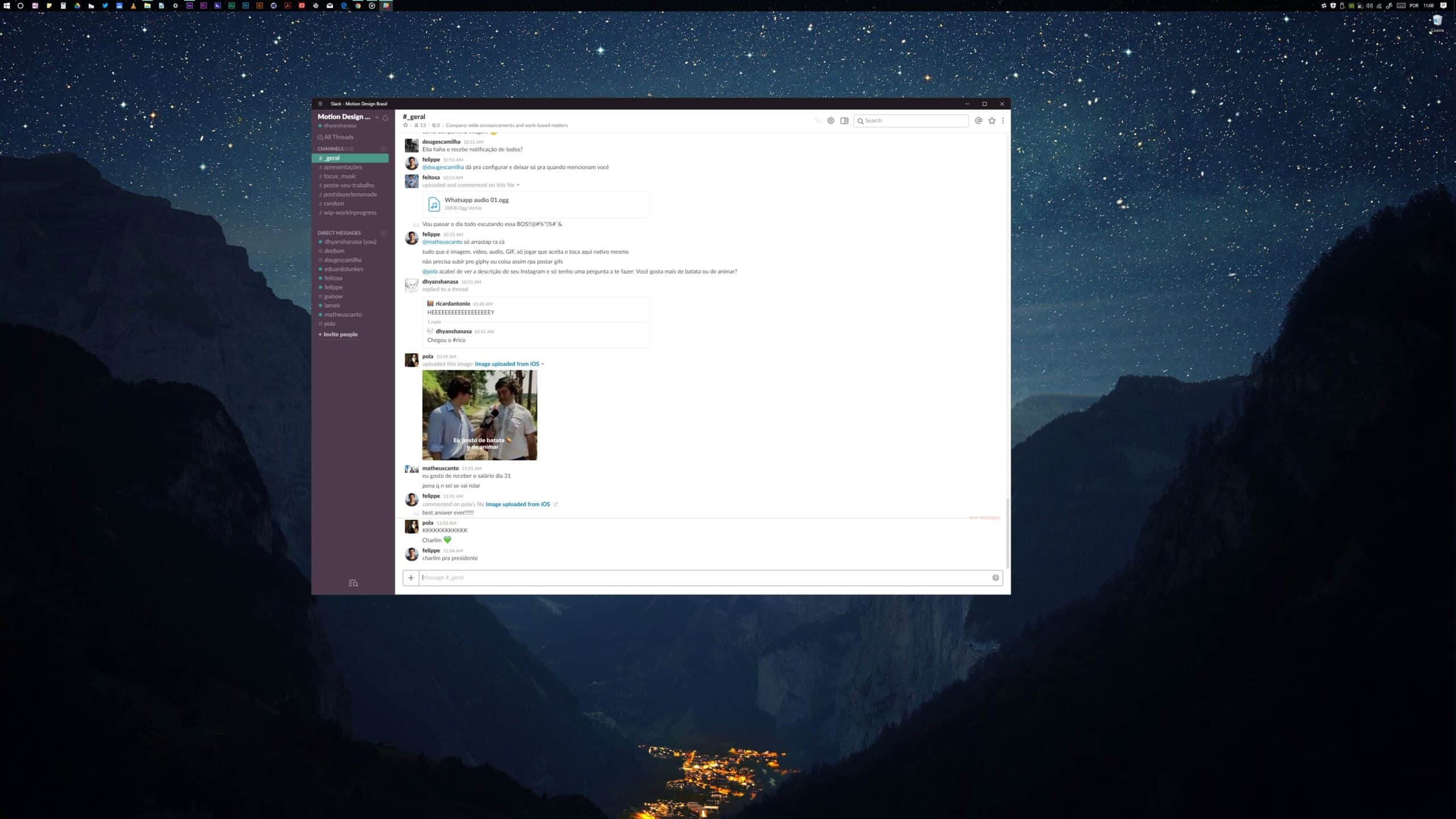1456x819 pixels.
Task: Open starred items in header
Action: [x=992, y=121]
